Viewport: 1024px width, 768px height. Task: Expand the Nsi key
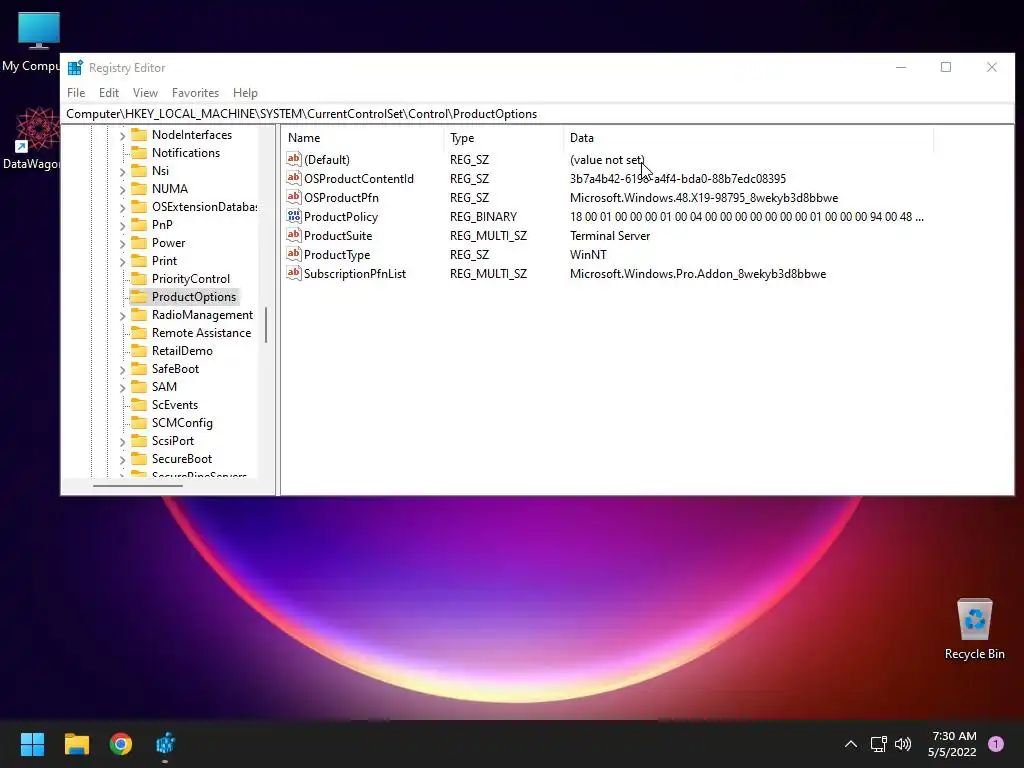(122, 172)
